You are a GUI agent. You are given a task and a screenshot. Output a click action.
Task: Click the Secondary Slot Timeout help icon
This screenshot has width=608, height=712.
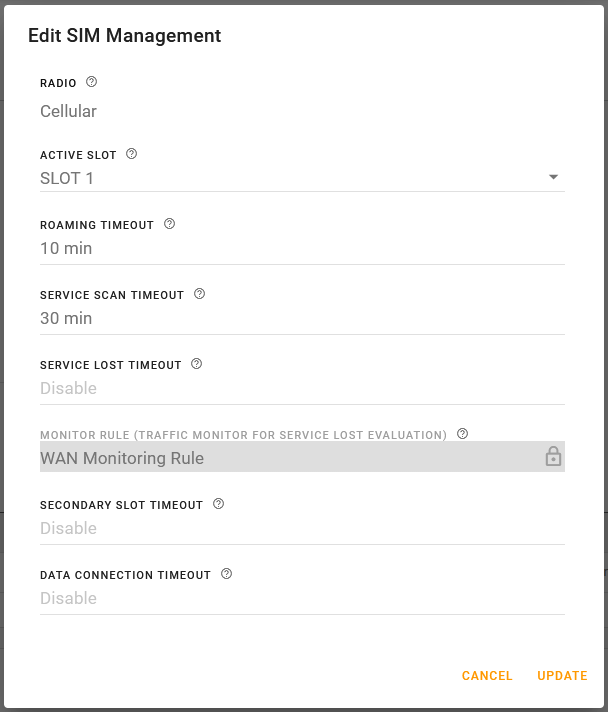click(218, 504)
